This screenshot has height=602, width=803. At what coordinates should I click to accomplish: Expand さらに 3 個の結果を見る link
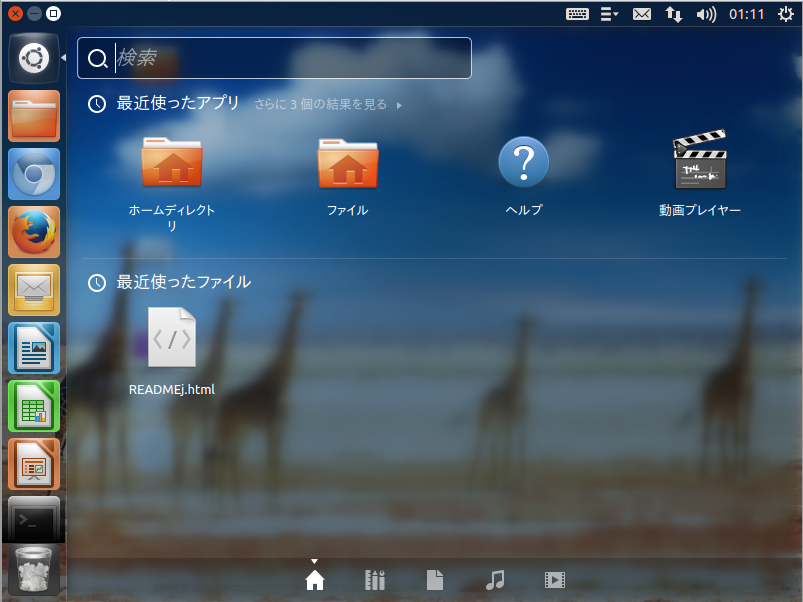coord(328,104)
